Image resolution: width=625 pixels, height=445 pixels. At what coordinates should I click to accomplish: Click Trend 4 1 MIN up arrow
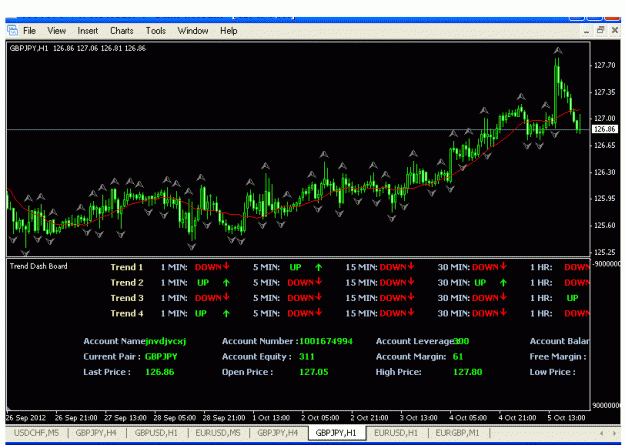[x=226, y=313]
